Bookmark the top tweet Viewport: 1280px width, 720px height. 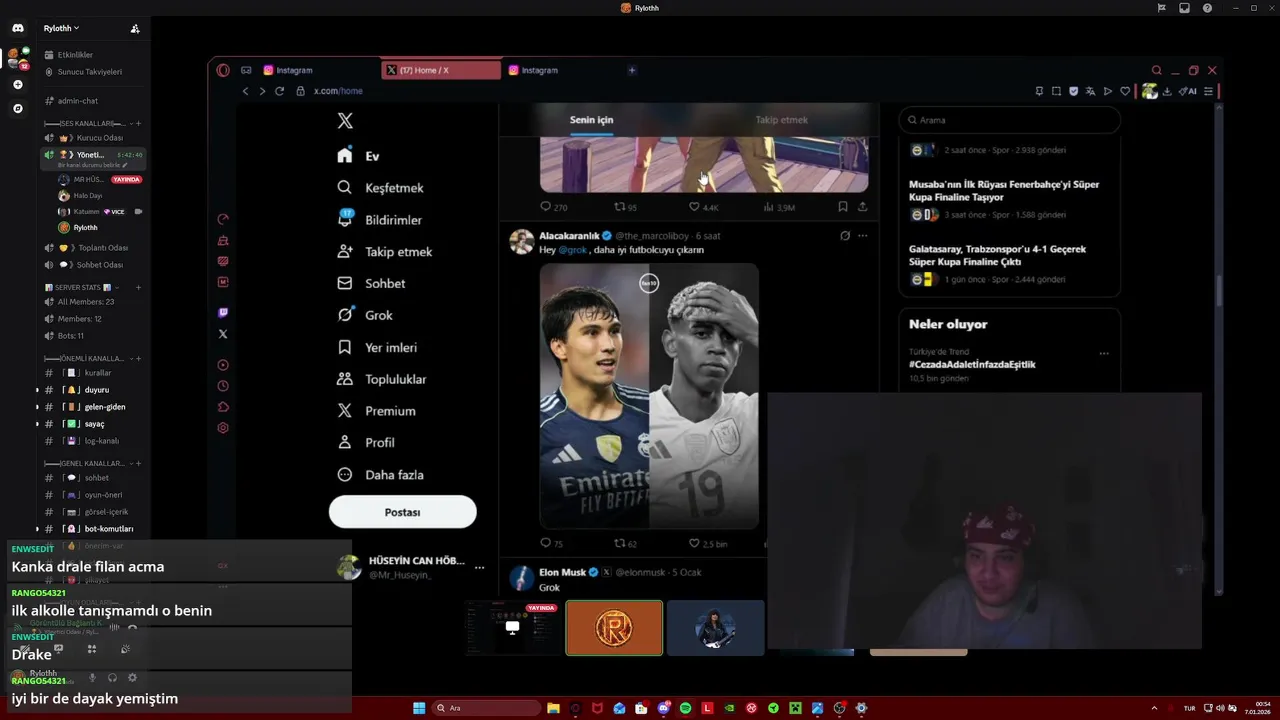click(x=843, y=207)
